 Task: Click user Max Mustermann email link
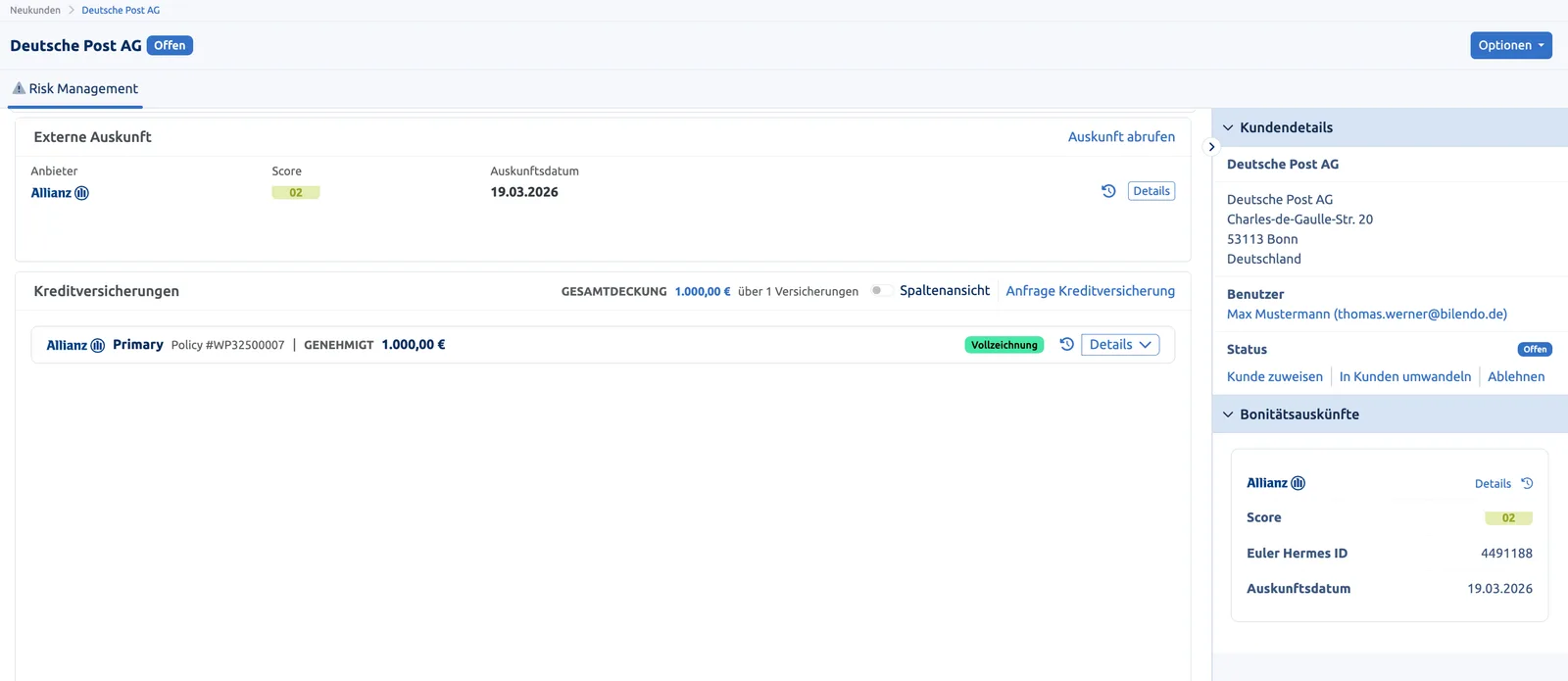pos(1367,314)
